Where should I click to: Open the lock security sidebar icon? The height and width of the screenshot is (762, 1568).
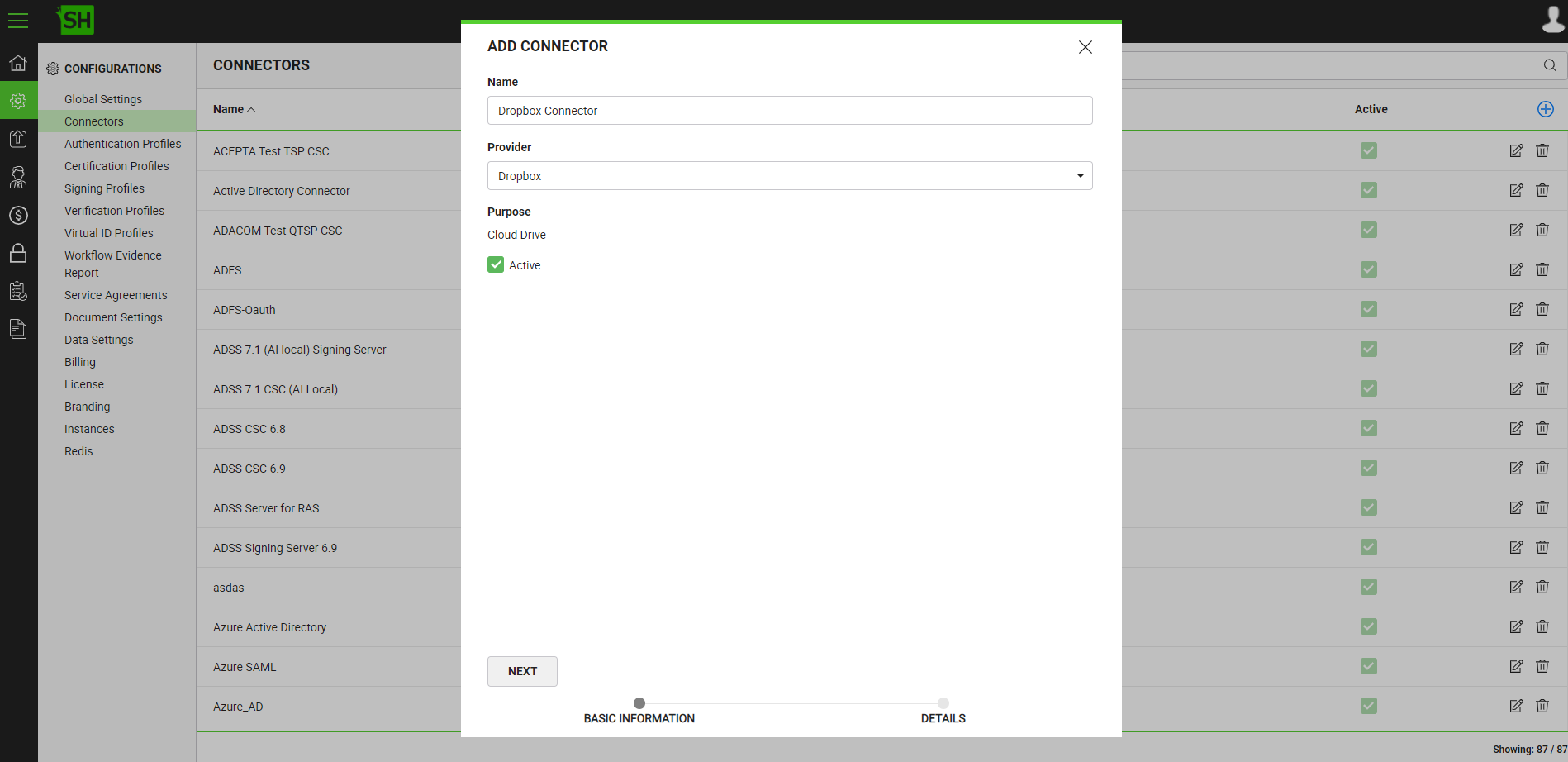point(18,253)
